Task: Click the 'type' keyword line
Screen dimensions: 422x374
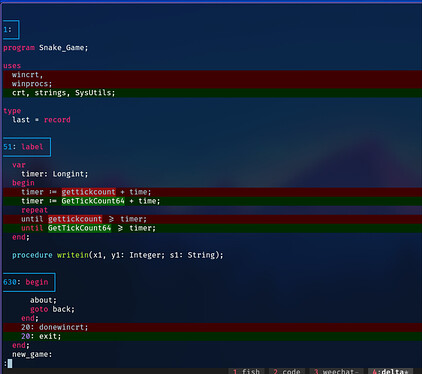Action: [x=12, y=111]
